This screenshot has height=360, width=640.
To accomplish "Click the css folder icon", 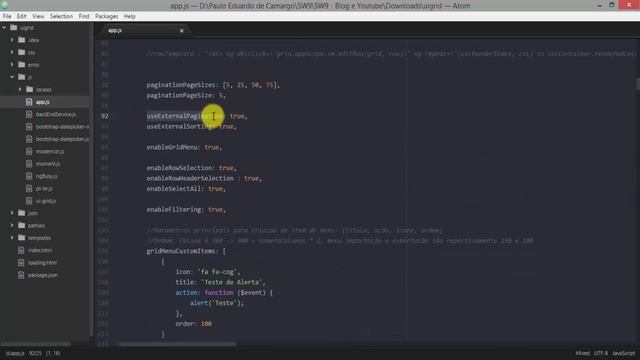I will pos(22,52).
